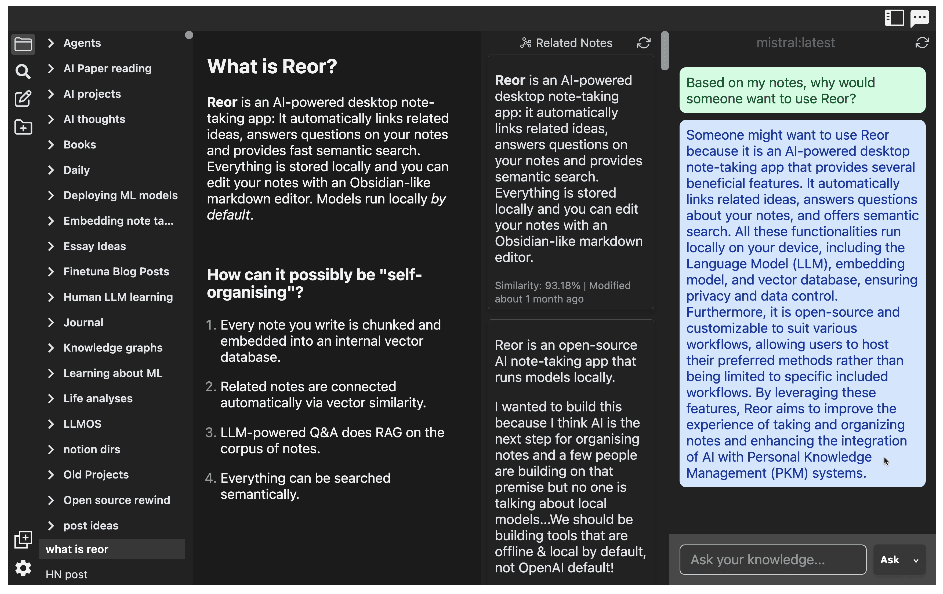Open settings with the gear icon

pos(23,568)
